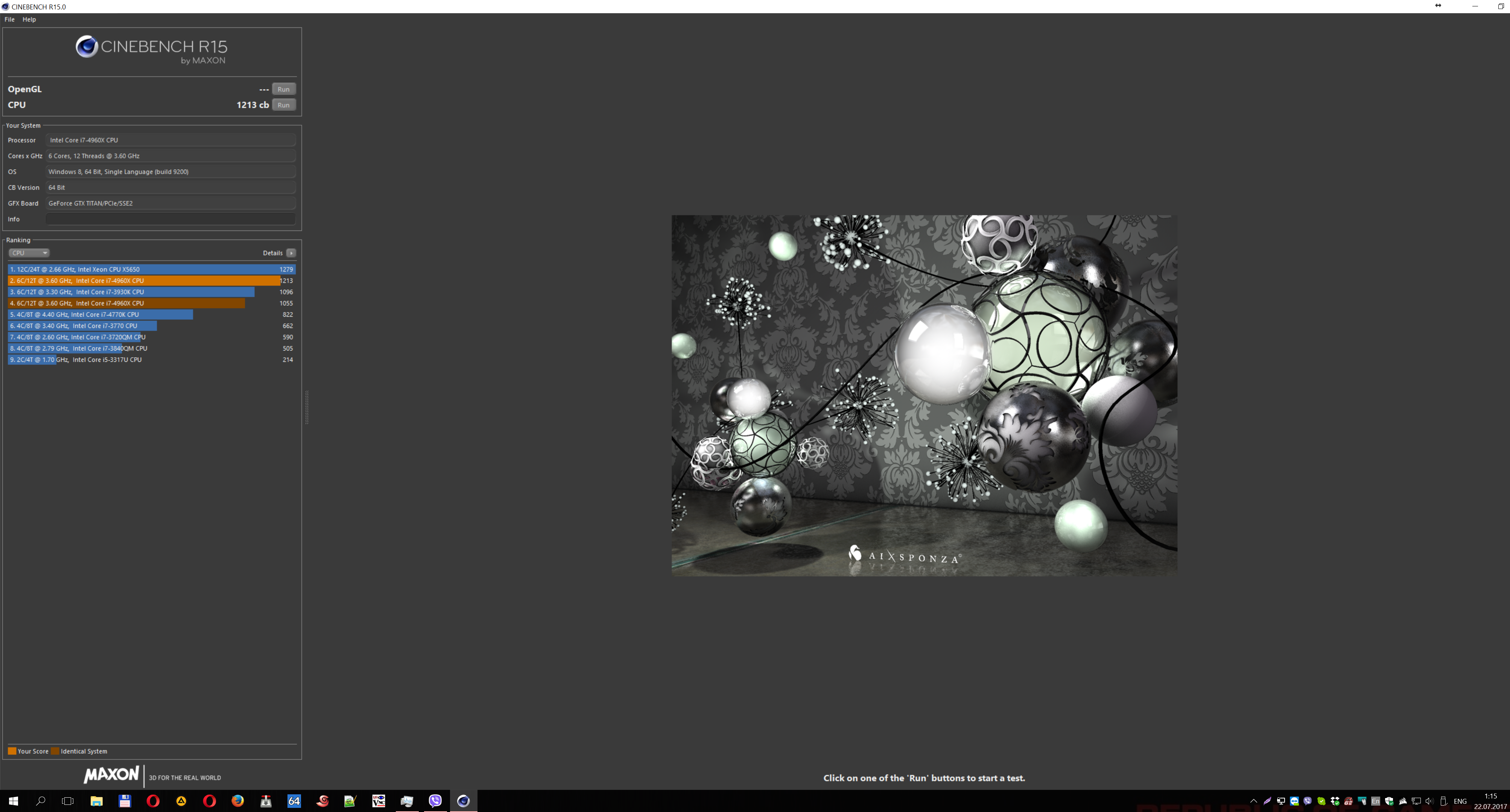Open the File menu
This screenshot has height=812, width=1510.
coord(9,19)
